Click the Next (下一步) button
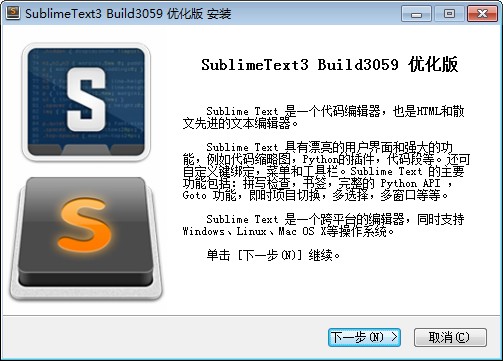Viewport: 503px width, 361px height. pyautogui.click(x=364, y=337)
